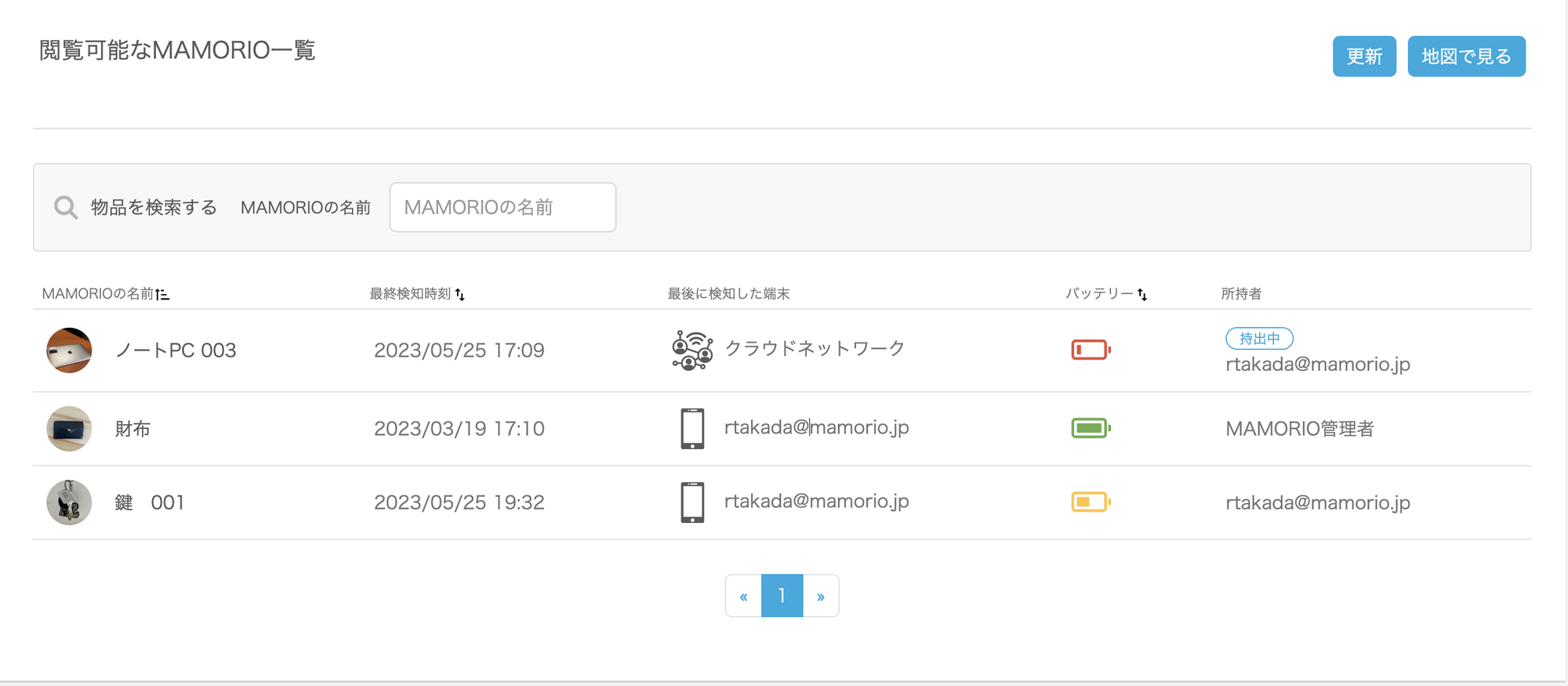Screen dimensions: 1568x686
Task: Click date 2023/03/19 17:10
Action: coord(459,429)
